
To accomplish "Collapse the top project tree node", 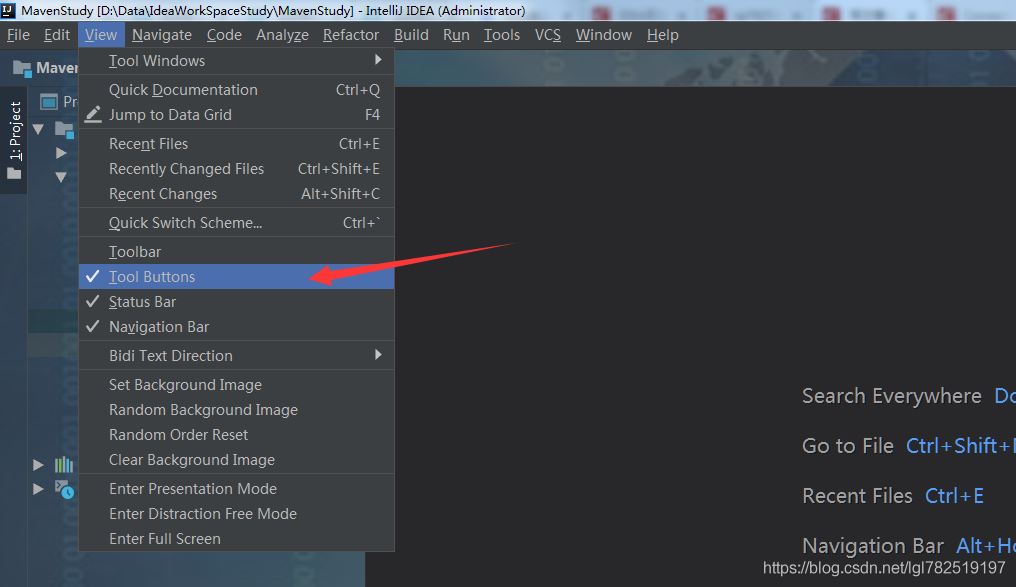I will (x=38, y=129).
